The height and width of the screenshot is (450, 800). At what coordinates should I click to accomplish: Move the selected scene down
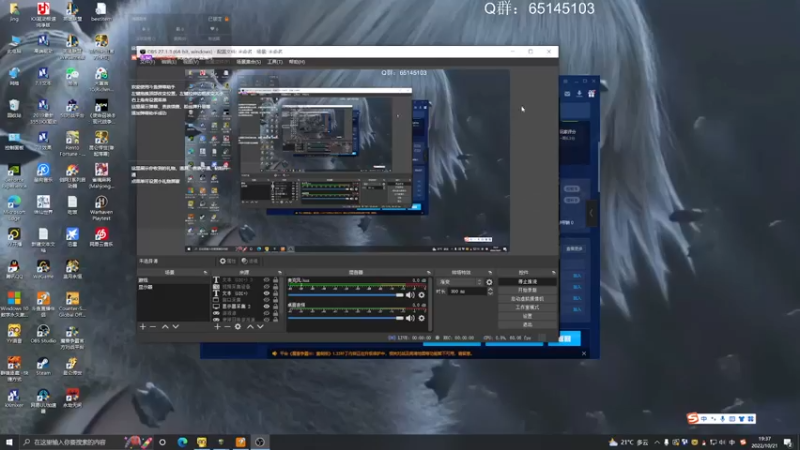click(x=176, y=327)
